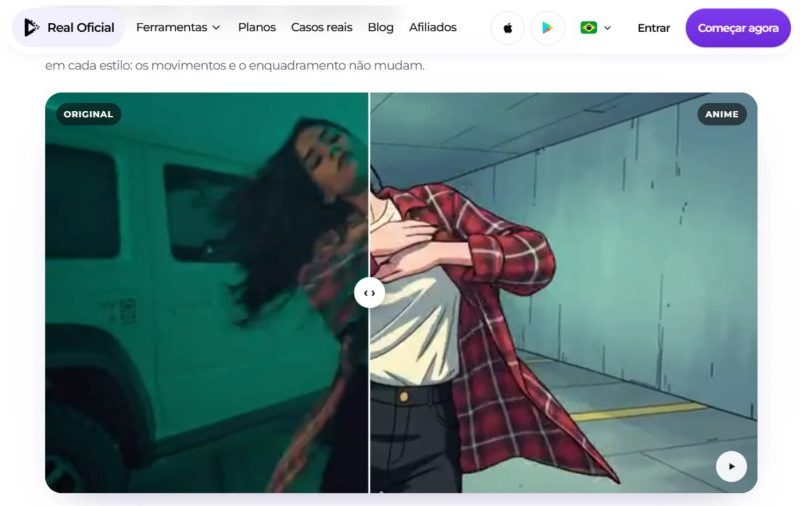Click the text about movimentos e enquadramento
800x506 pixels.
(235, 65)
